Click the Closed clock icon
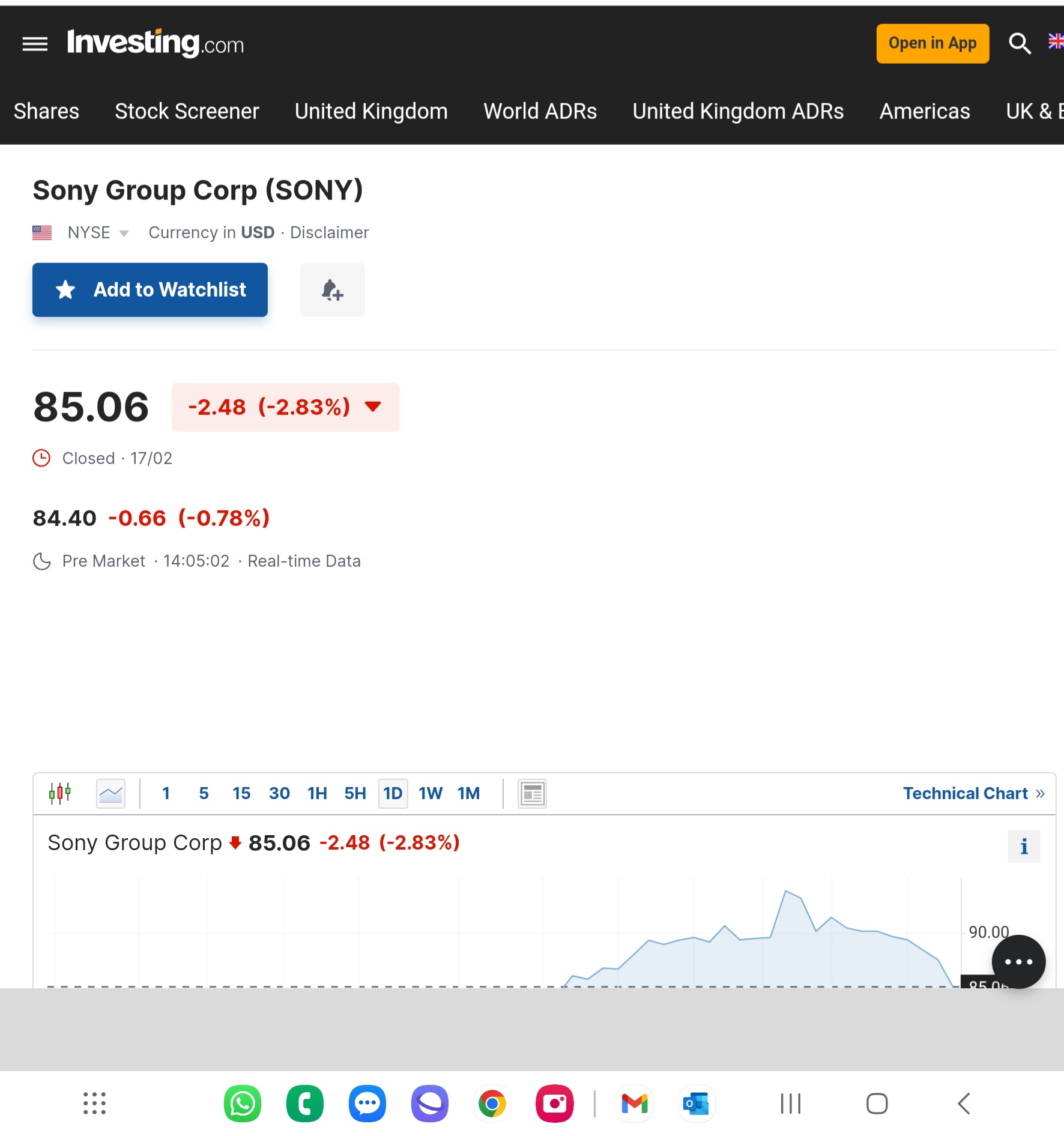 [x=41, y=458]
